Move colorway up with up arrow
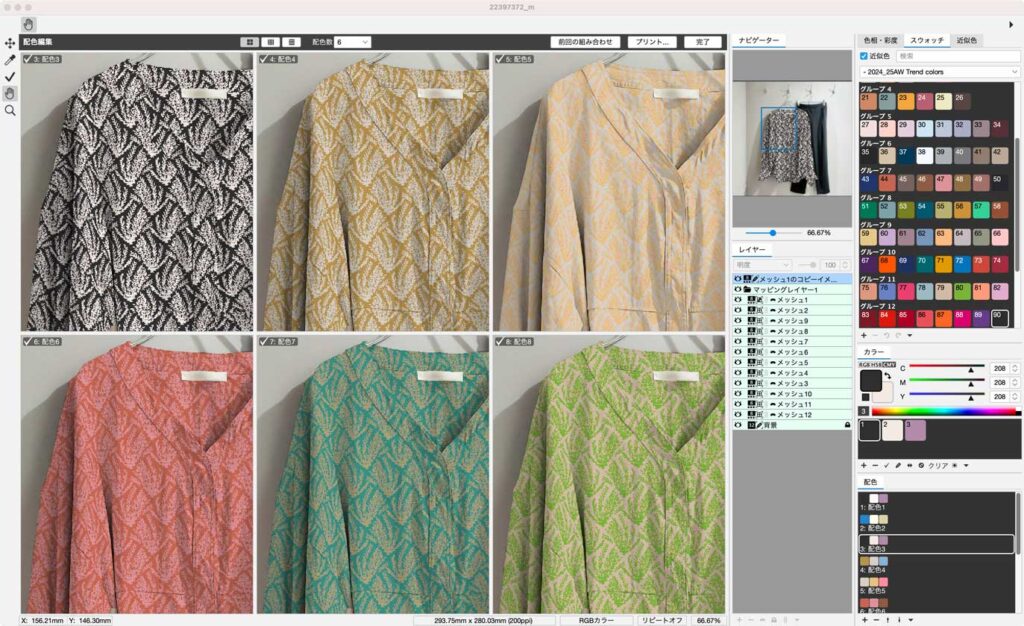Screen dimensions: 1024x626 (x=888, y=619)
